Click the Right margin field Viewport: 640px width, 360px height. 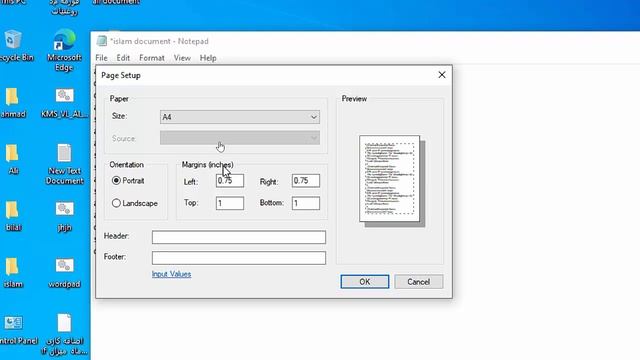point(306,181)
